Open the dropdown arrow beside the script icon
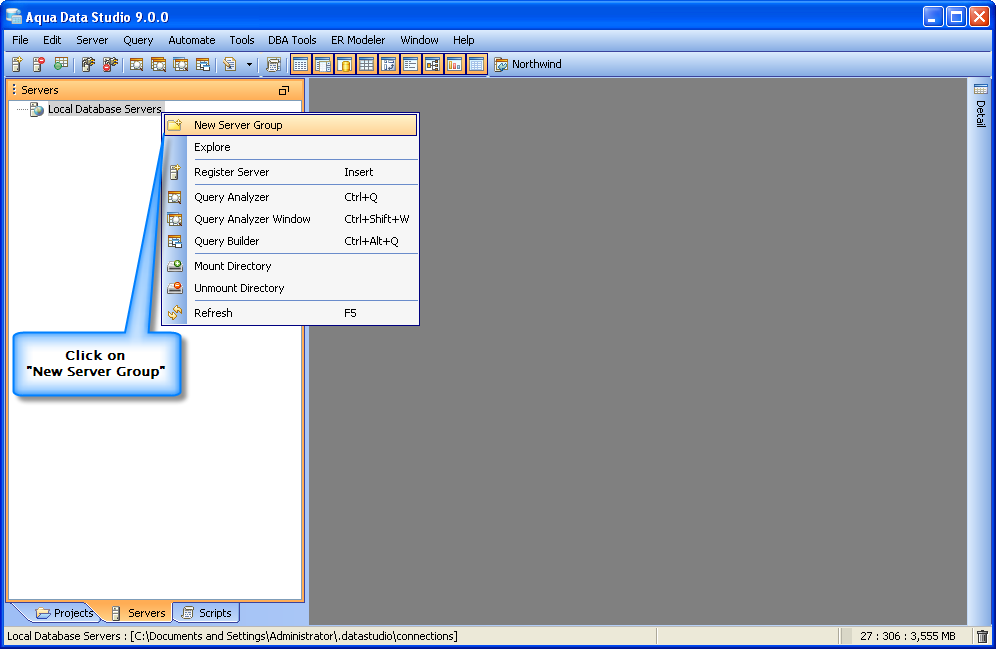This screenshot has height=649, width=996. pos(249,65)
